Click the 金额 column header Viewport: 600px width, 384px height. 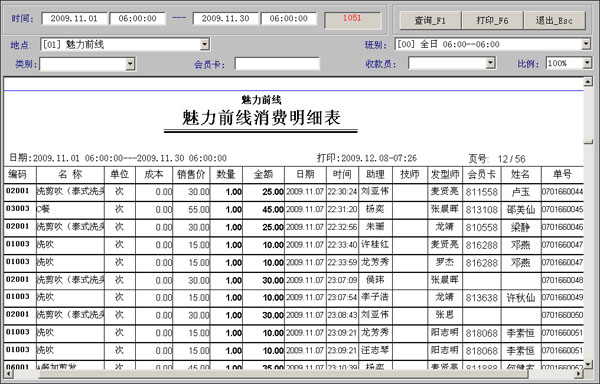tap(264, 174)
